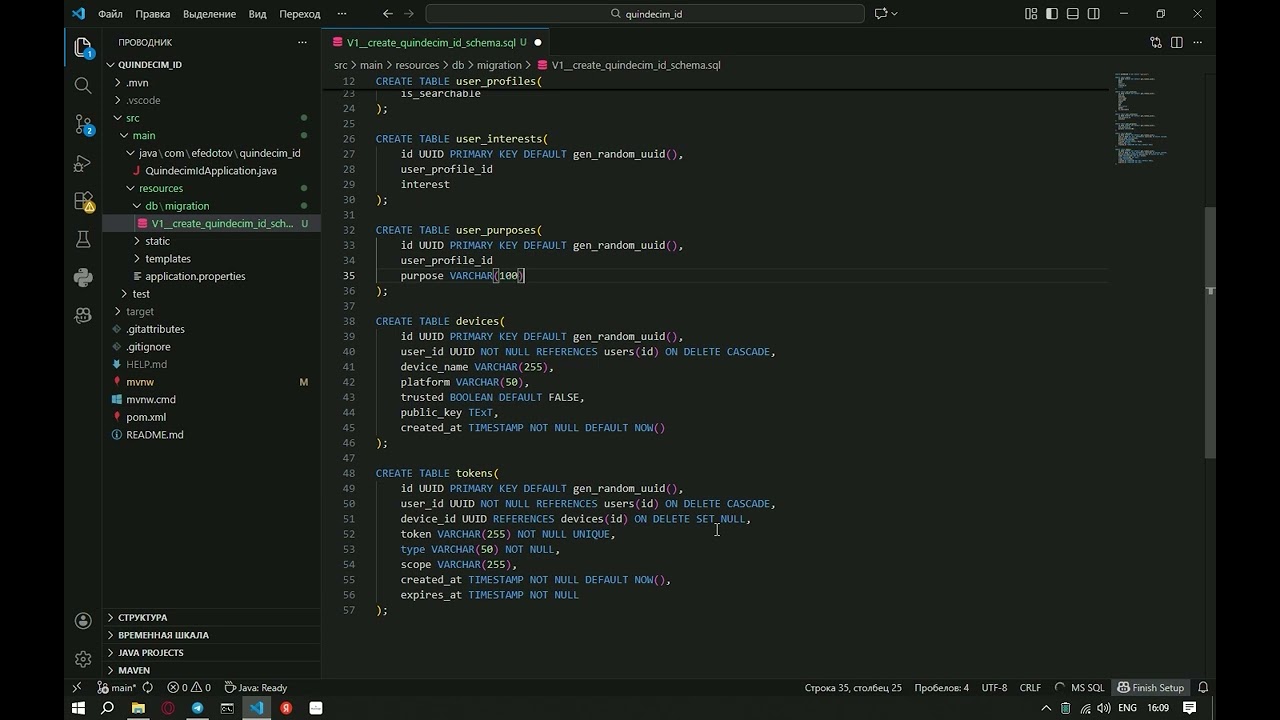
Task: Toggle the primary side bar
Action: click(x=1052, y=14)
